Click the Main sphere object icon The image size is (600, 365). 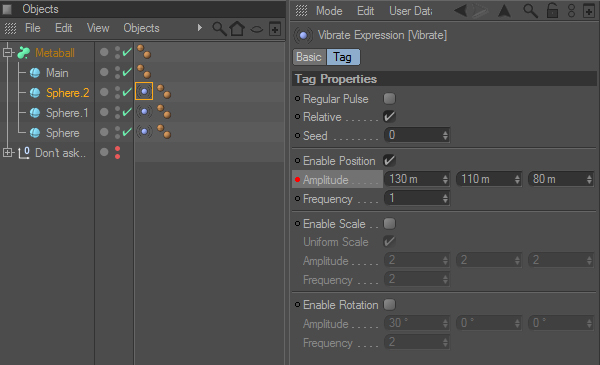click(35, 73)
